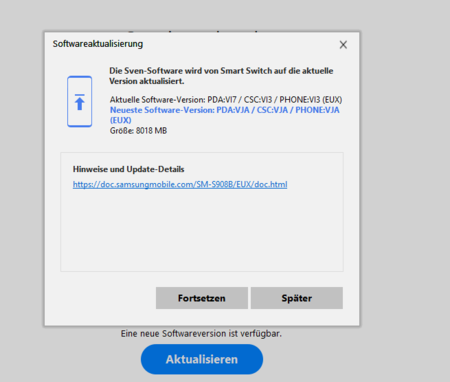The width and height of the screenshot is (450, 382).
Task: Click the blue Neueste Software-Version label
Action: (x=162, y=110)
